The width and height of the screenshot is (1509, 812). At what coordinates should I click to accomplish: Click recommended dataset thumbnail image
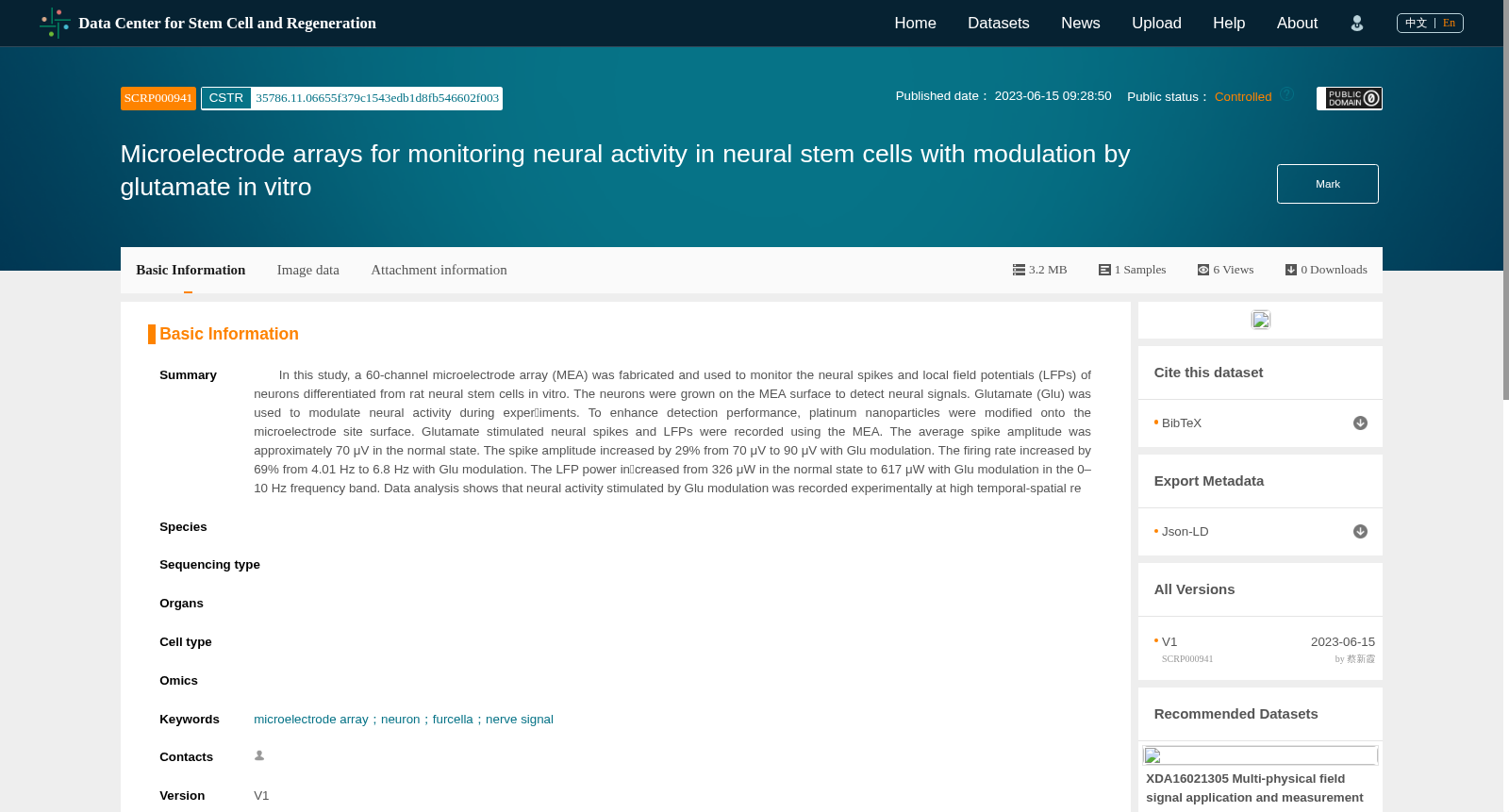[1260, 755]
